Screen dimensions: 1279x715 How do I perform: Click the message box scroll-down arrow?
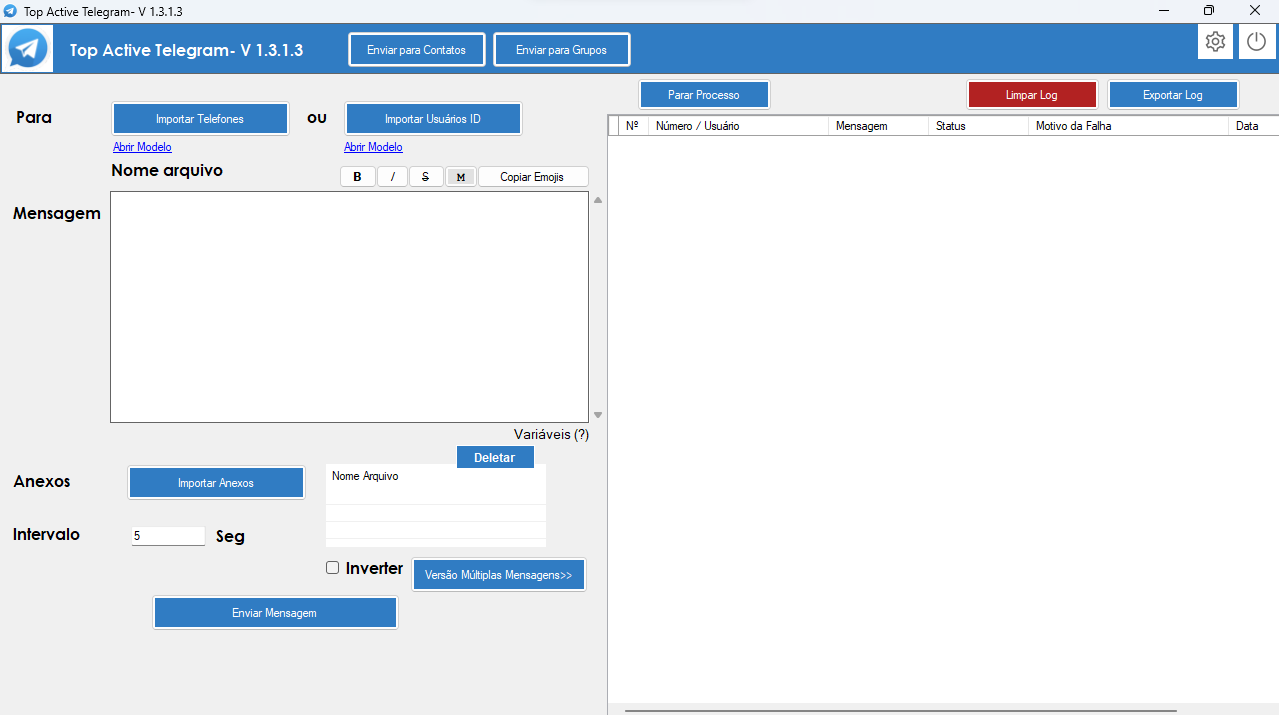(x=598, y=414)
